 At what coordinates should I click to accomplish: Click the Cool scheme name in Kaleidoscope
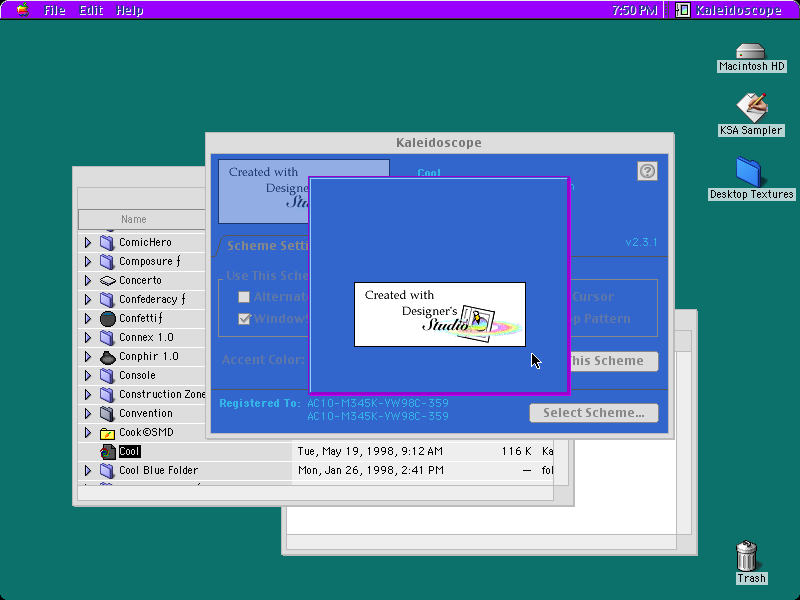429,172
